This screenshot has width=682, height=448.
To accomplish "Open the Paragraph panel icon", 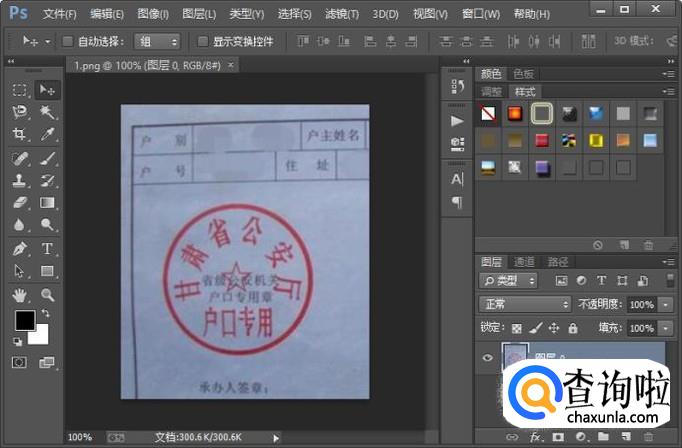I will (457, 202).
